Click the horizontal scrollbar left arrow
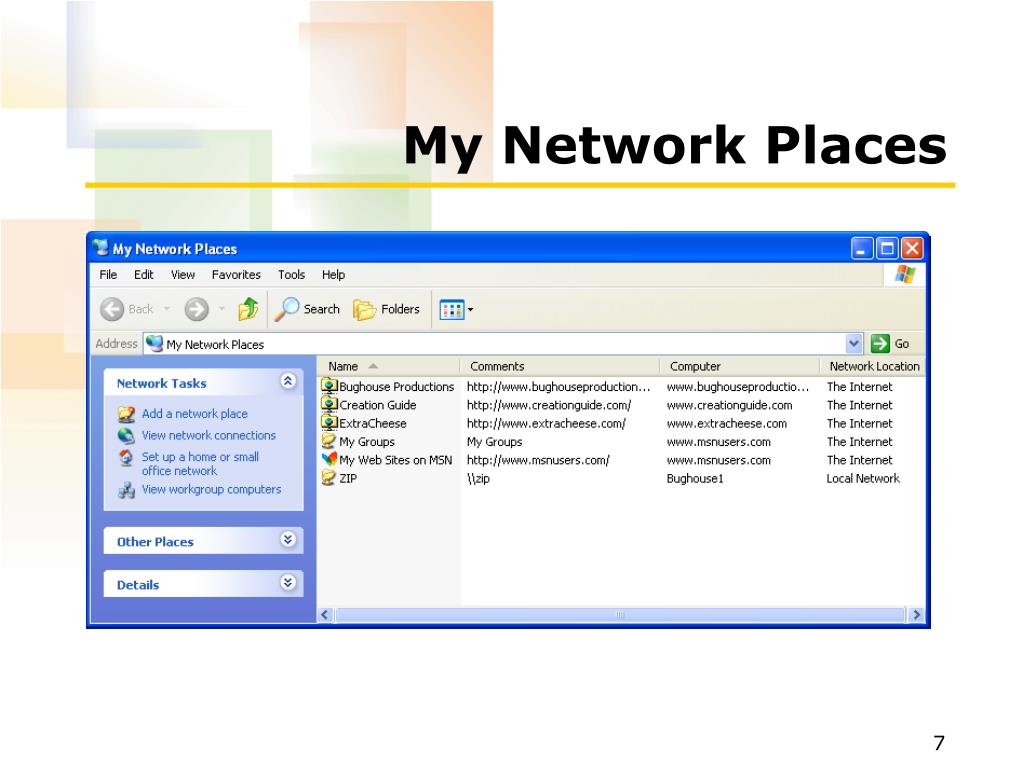 [x=325, y=615]
